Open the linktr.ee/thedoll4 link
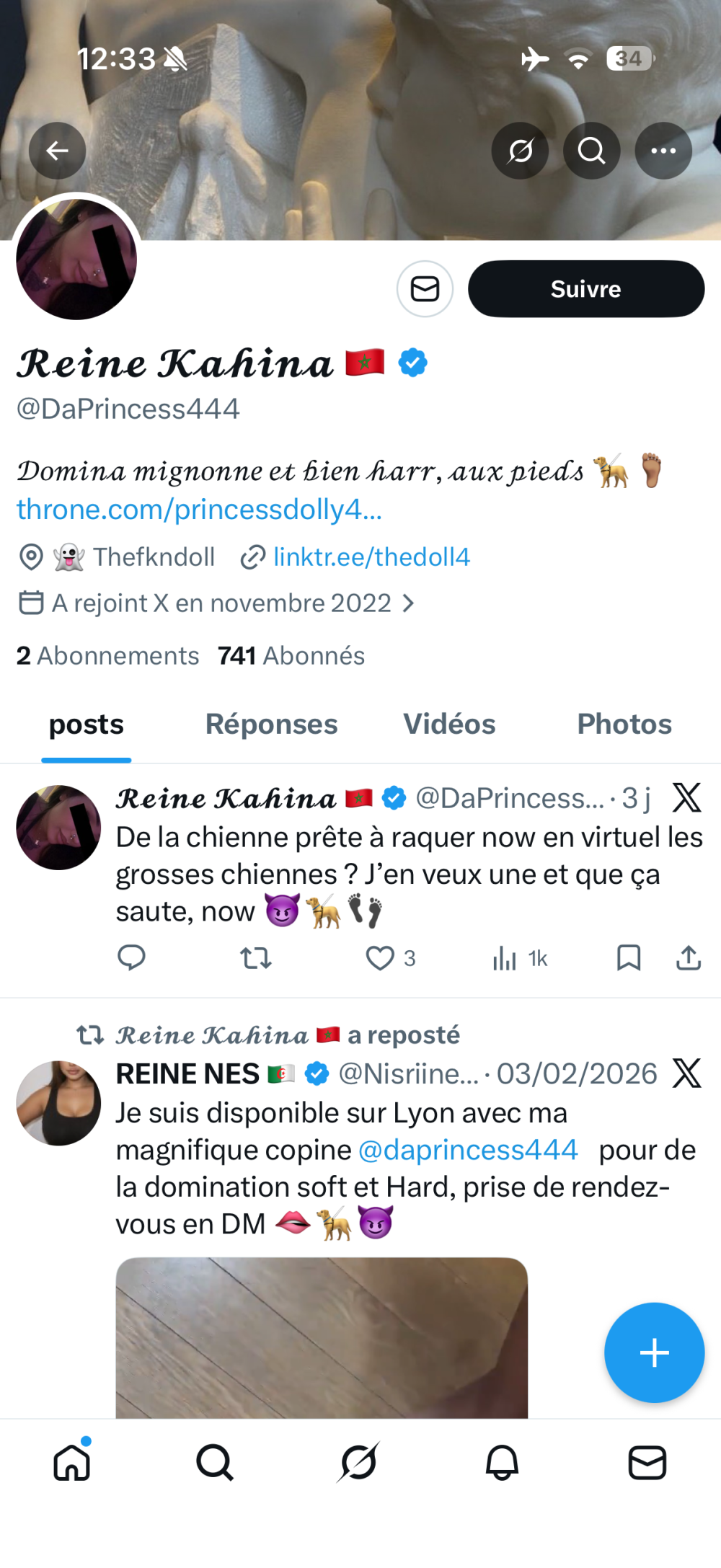Viewport: 721px width, 1568px height. [x=371, y=557]
